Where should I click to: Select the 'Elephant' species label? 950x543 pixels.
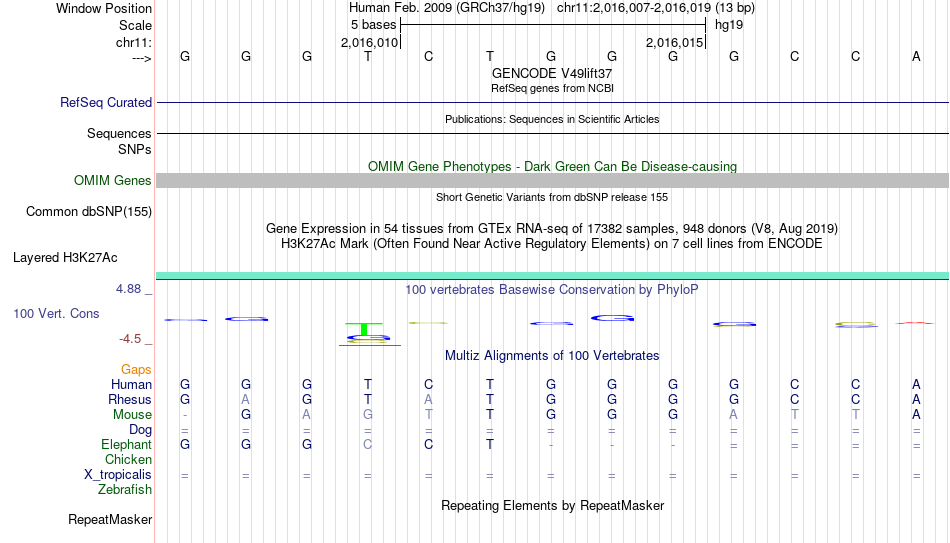pos(126,444)
